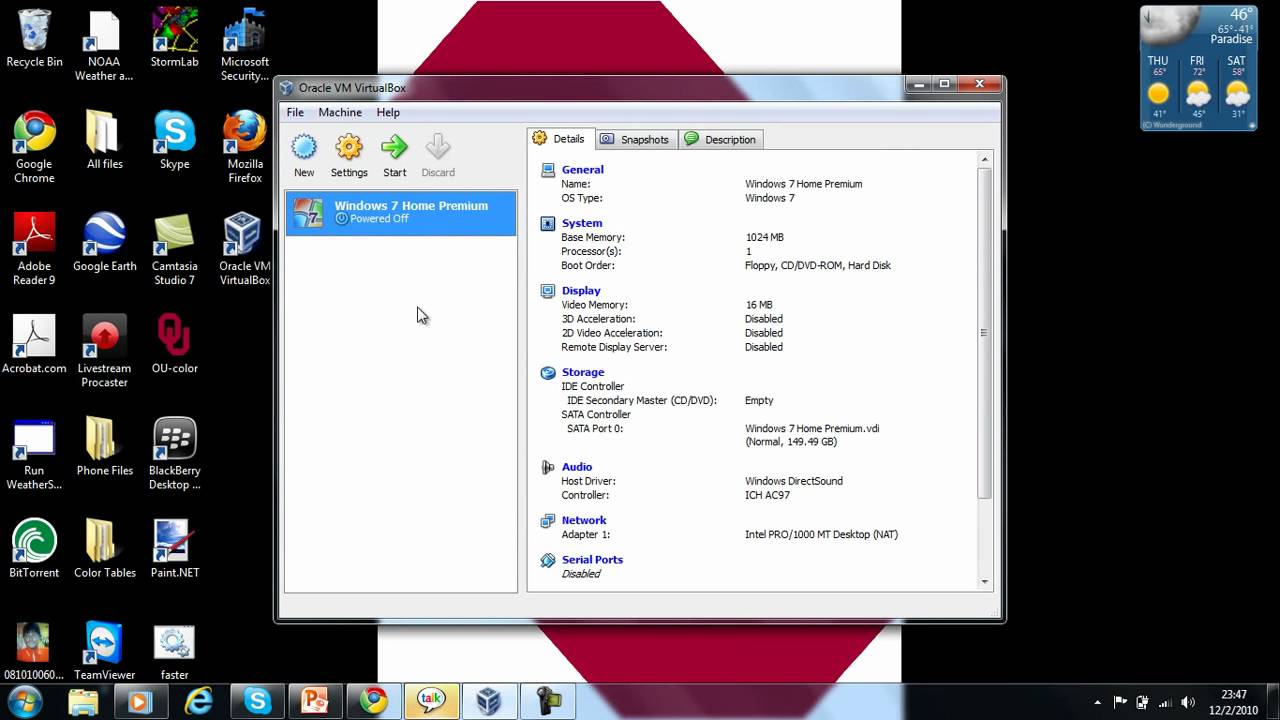The width and height of the screenshot is (1280, 720).
Task: Click 'Floppy, CD/DVD-ROM, Hard Disk' boot order
Action: coord(818,266)
